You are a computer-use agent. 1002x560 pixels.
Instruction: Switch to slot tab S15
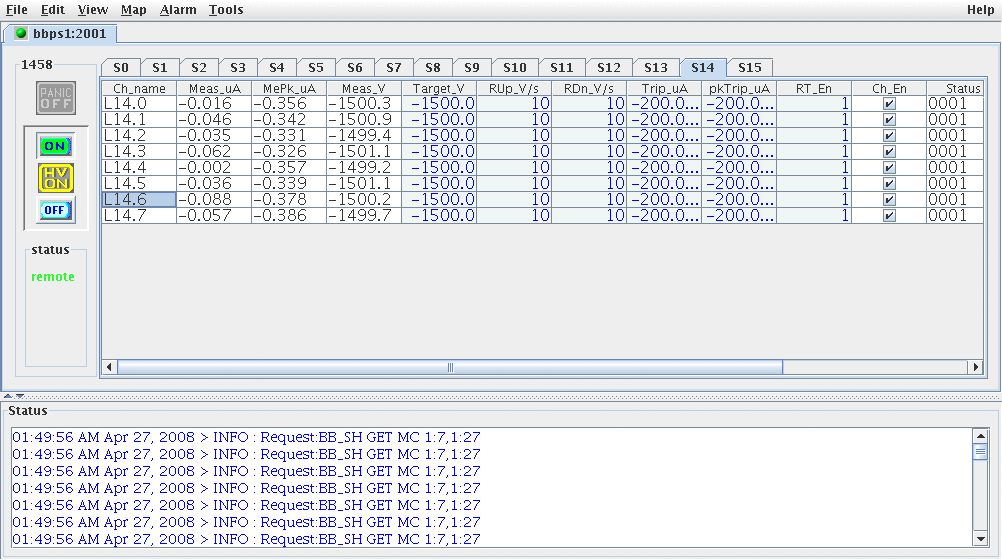pyautogui.click(x=750, y=68)
